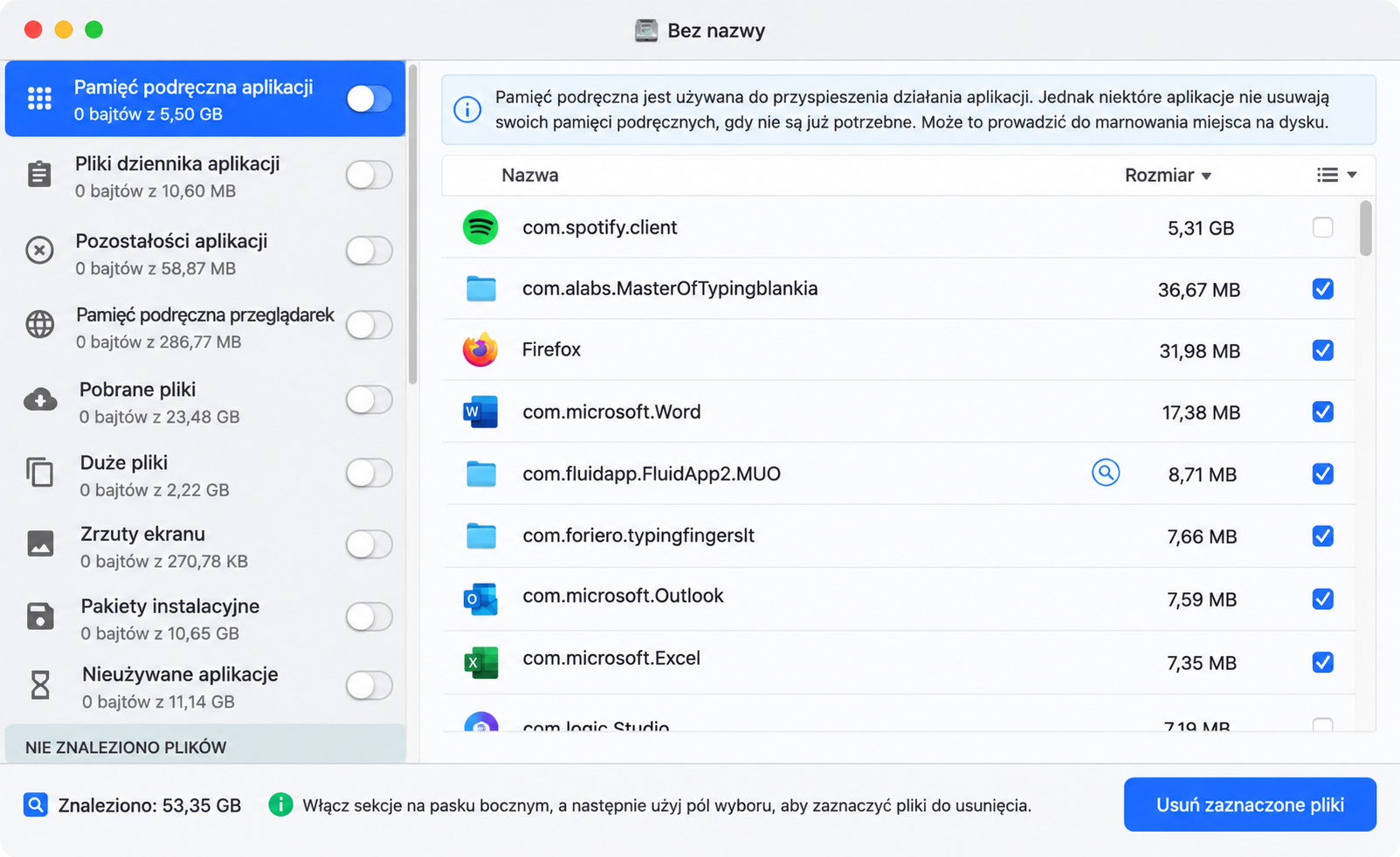This screenshot has height=857, width=1400.
Task: Click the Usuń zaznaczone pliki button
Action: click(x=1250, y=805)
